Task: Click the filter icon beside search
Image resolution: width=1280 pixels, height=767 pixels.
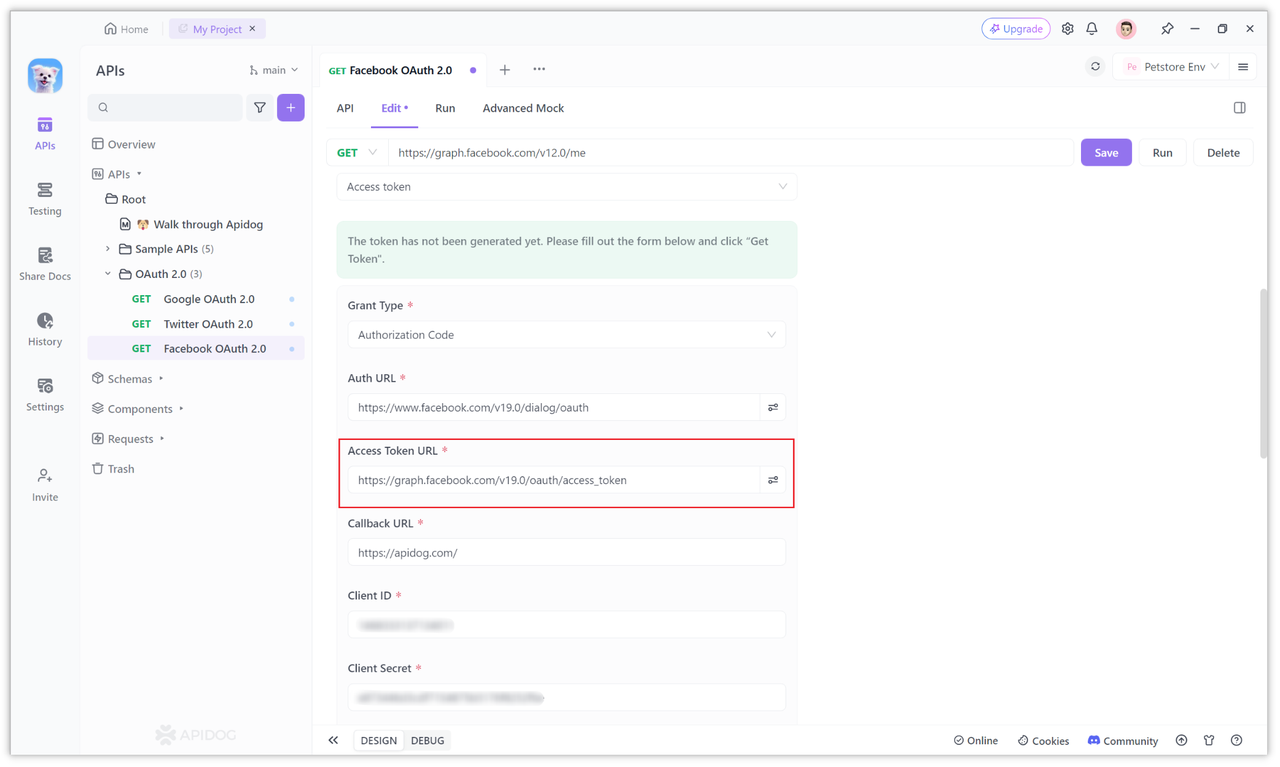Action: (260, 107)
